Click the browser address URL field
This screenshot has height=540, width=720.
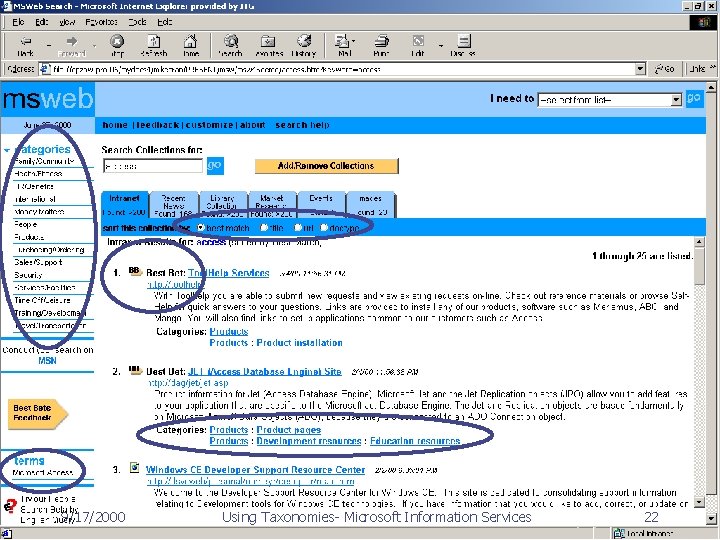[x=343, y=69]
